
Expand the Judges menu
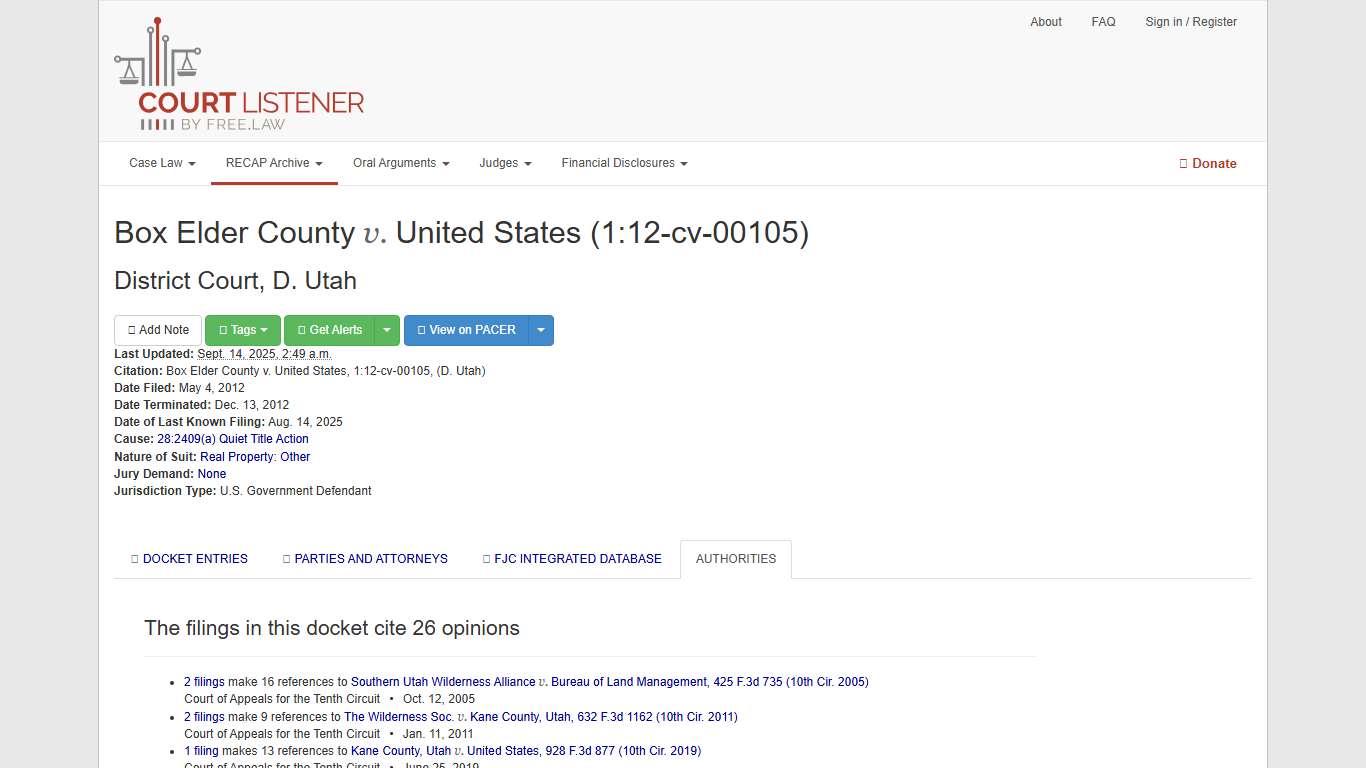pos(505,163)
